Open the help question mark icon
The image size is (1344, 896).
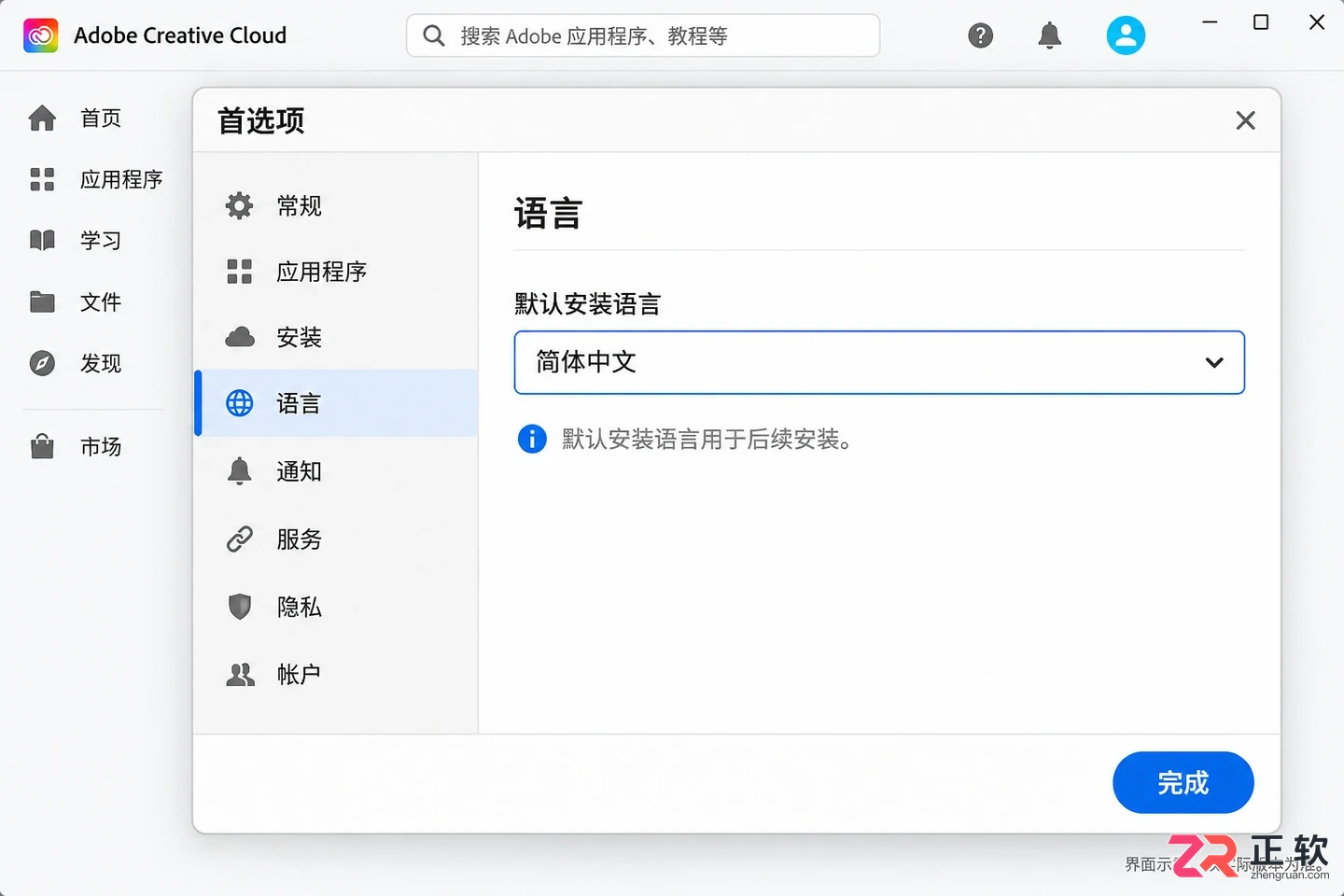pyautogui.click(x=980, y=35)
